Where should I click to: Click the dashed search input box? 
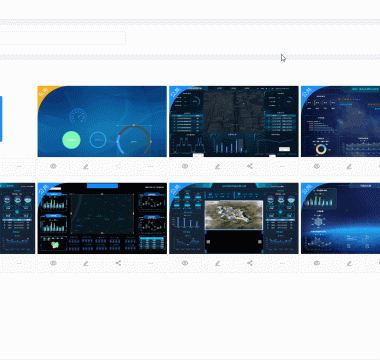point(63,38)
